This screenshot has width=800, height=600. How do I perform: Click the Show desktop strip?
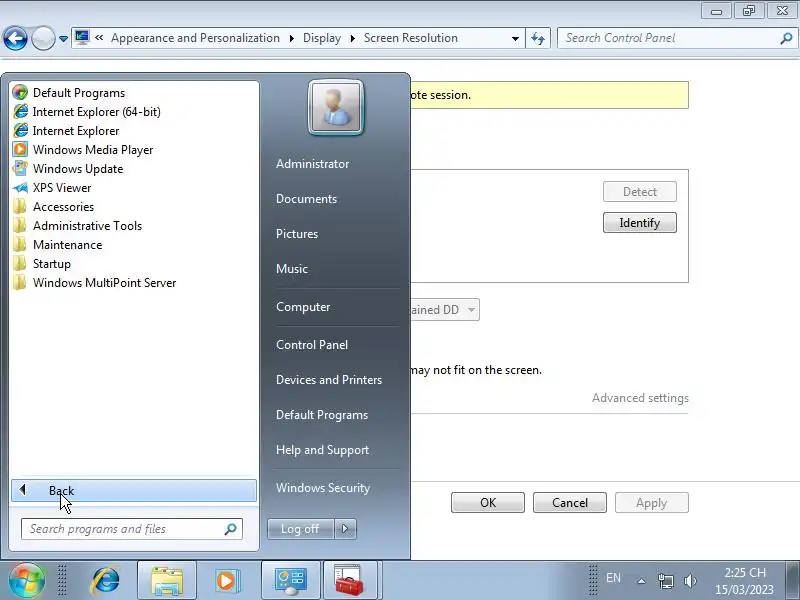tap(792, 581)
